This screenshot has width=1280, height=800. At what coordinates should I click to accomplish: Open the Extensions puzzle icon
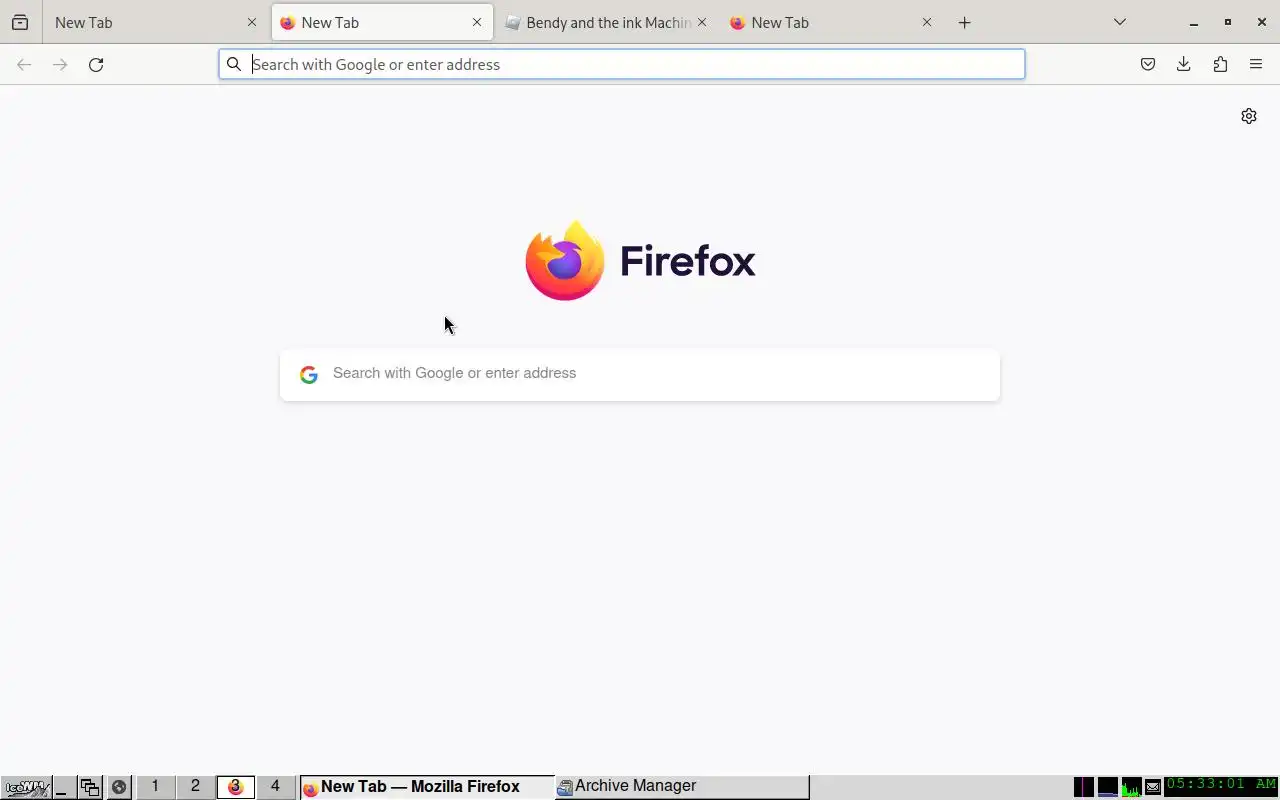point(1220,64)
